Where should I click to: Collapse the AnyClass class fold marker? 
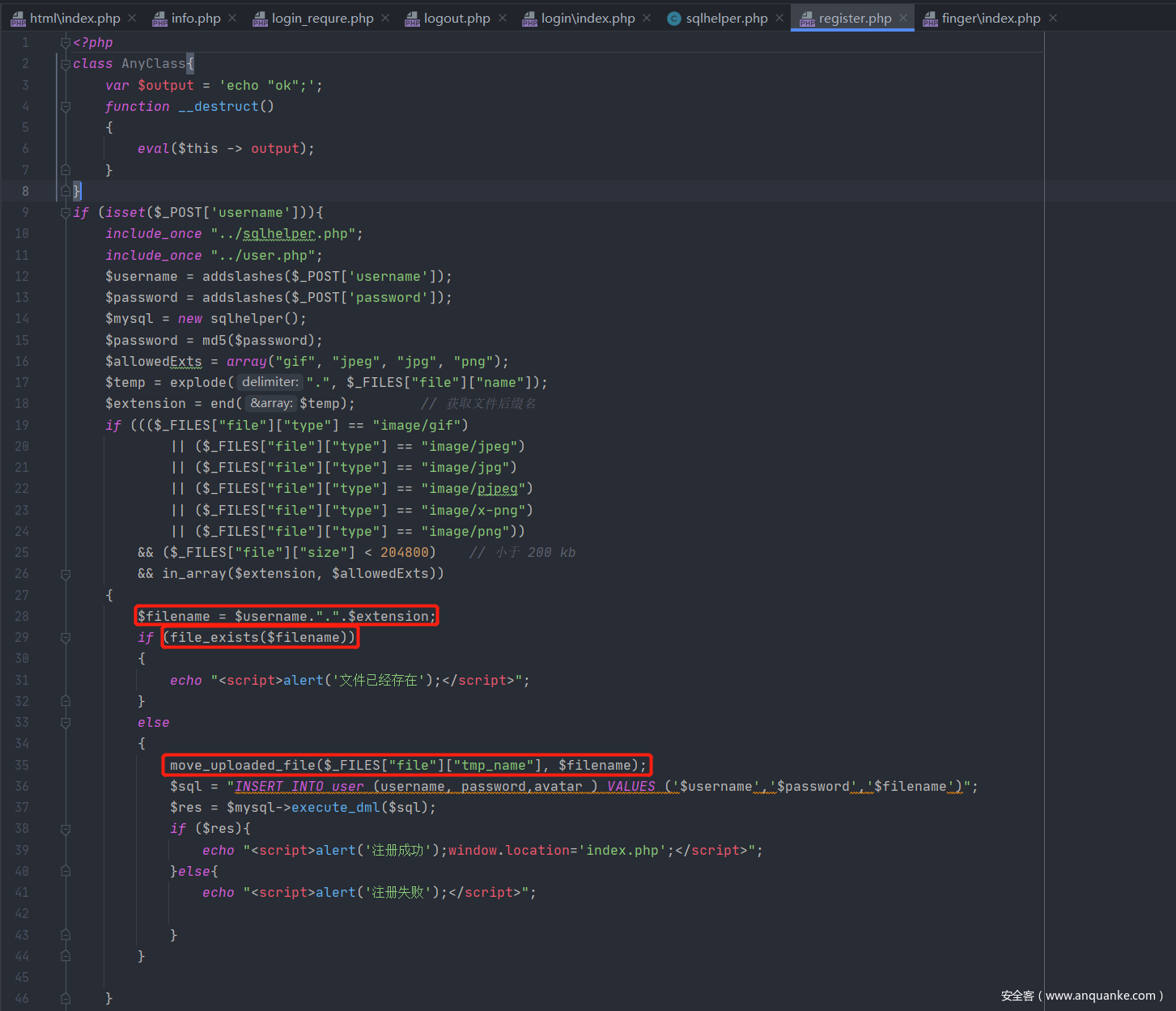[x=66, y=64]
